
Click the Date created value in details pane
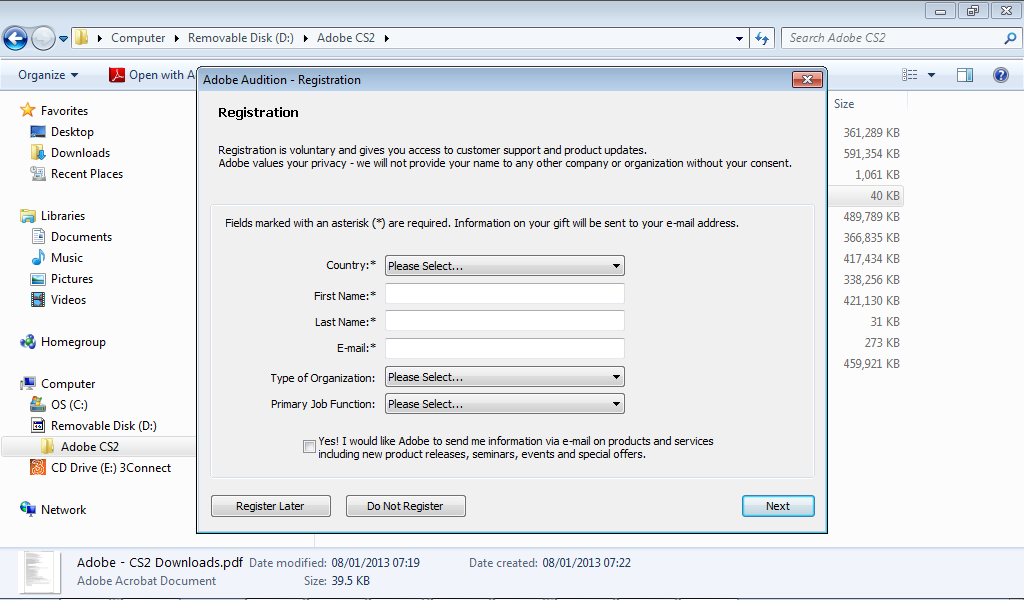[x=586, y=563]
